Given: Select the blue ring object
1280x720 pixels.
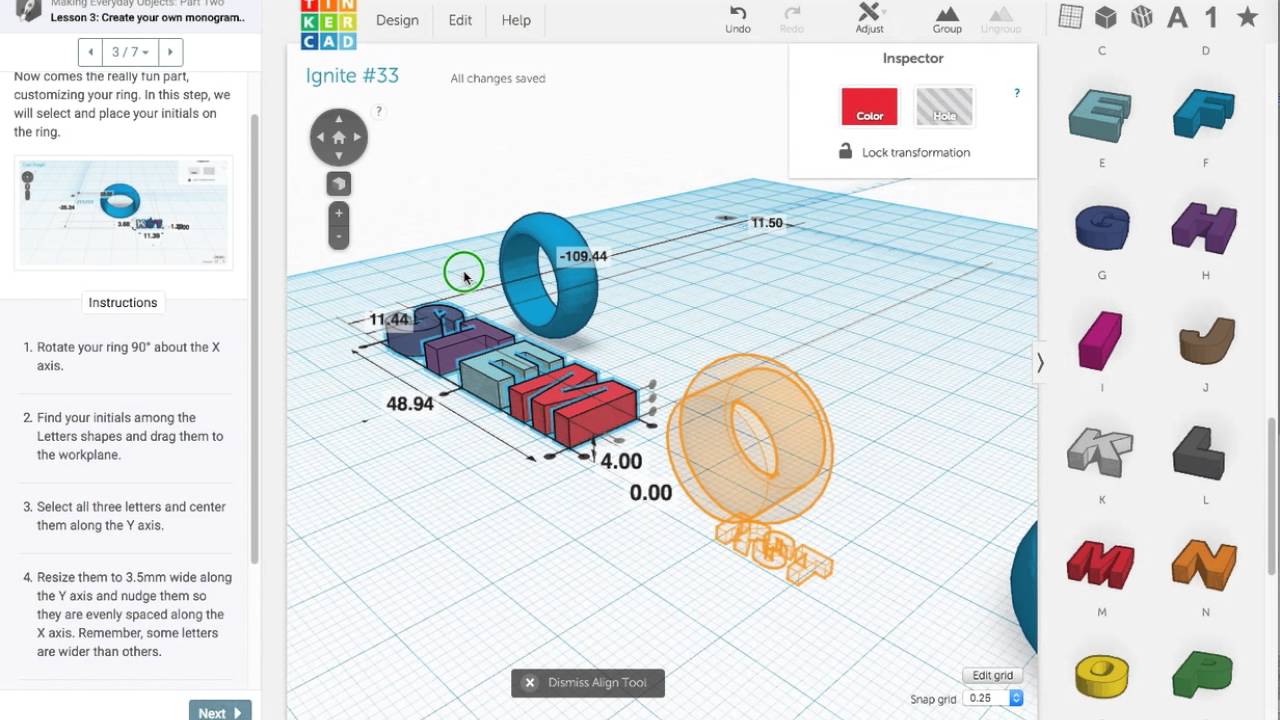Looking at the screenshot, I should click(548, 274).
